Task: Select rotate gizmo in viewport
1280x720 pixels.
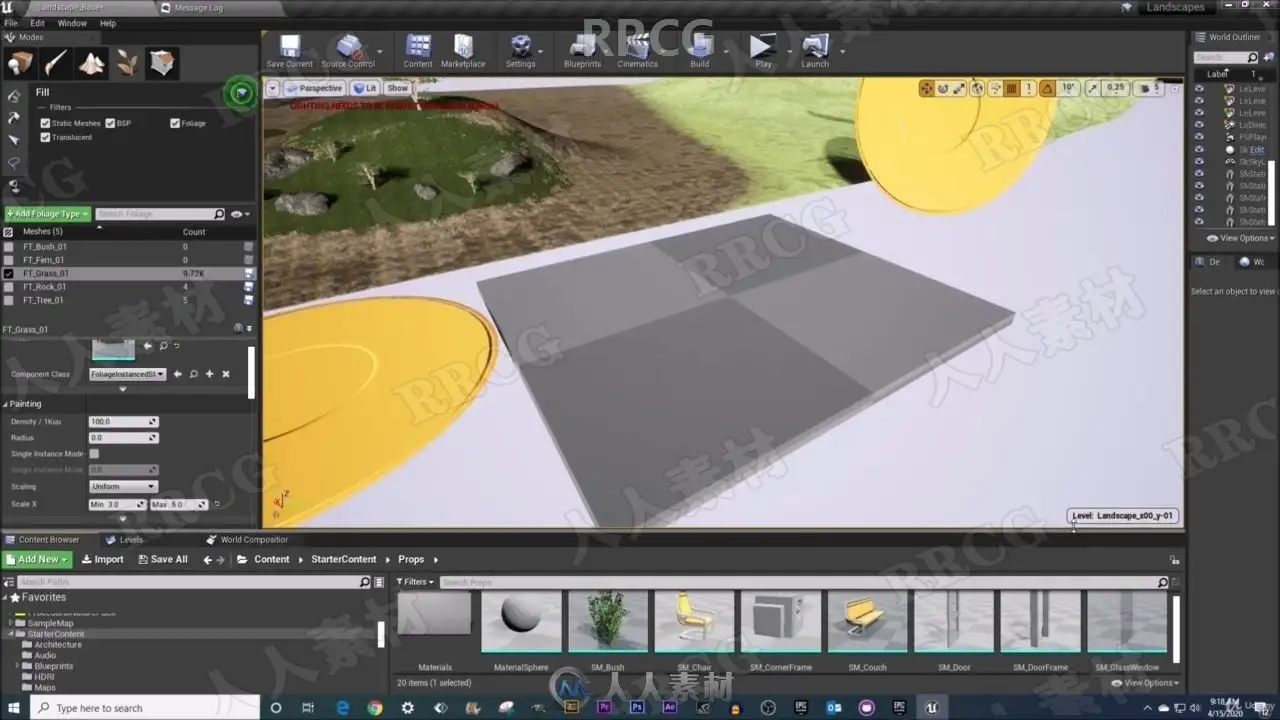Action: click(943, 89)
